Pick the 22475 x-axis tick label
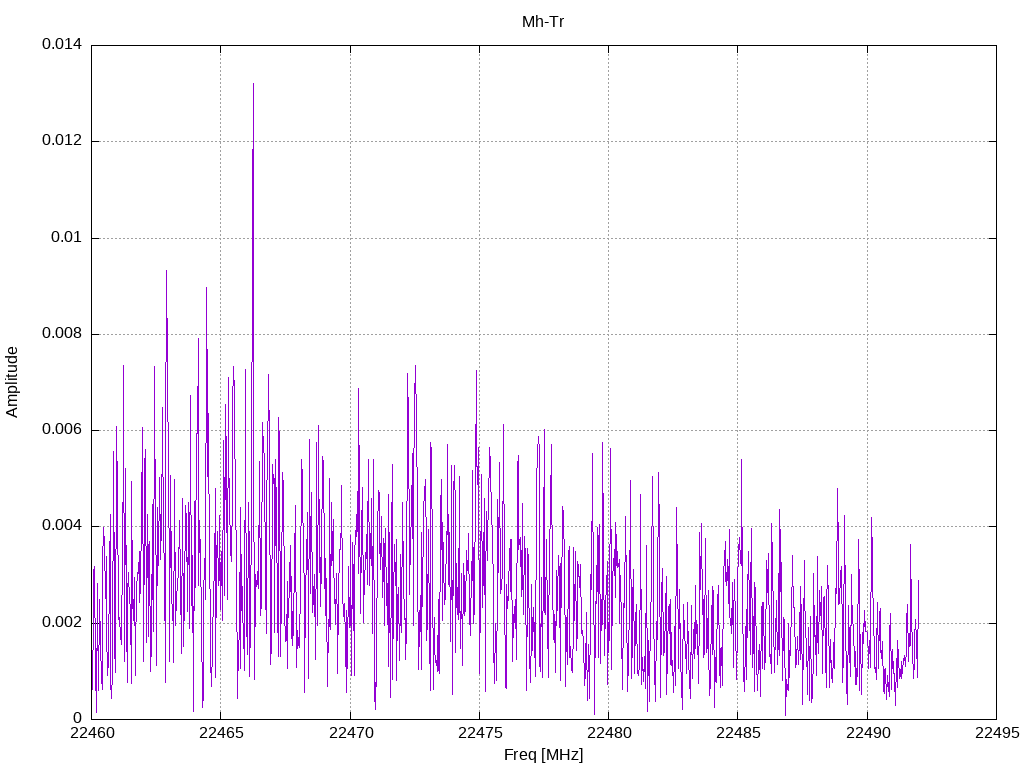The width and height of the screenshot is (1024, 768). [479, 733]
